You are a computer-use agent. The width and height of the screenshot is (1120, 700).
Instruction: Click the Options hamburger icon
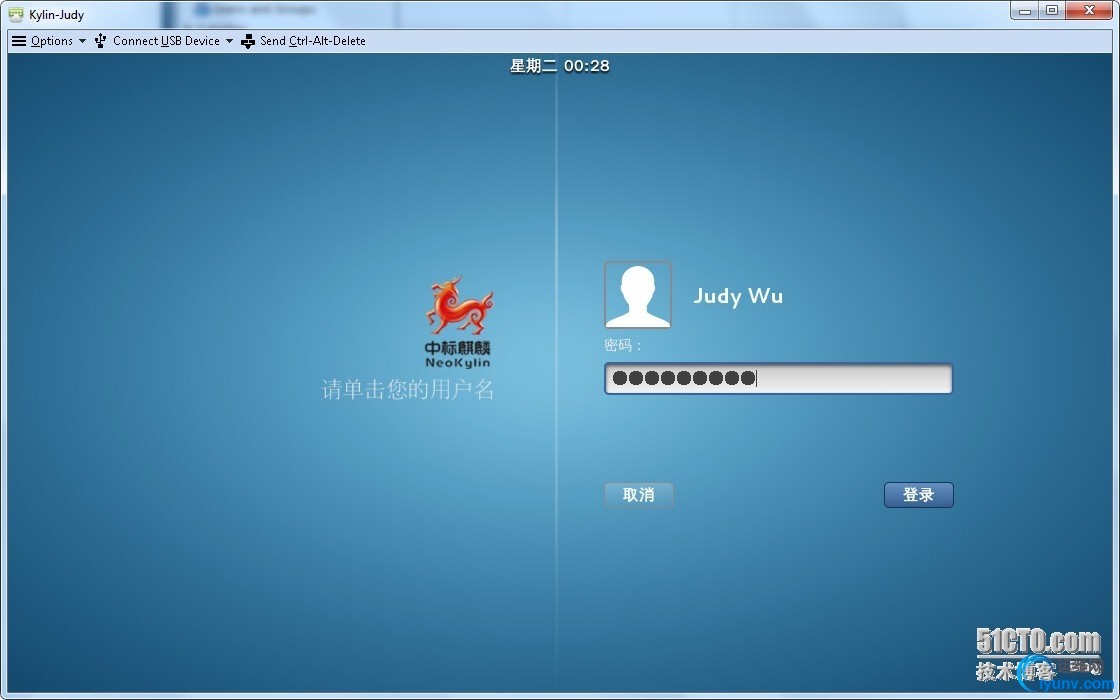pyautogui.click(x=19, y=41)
